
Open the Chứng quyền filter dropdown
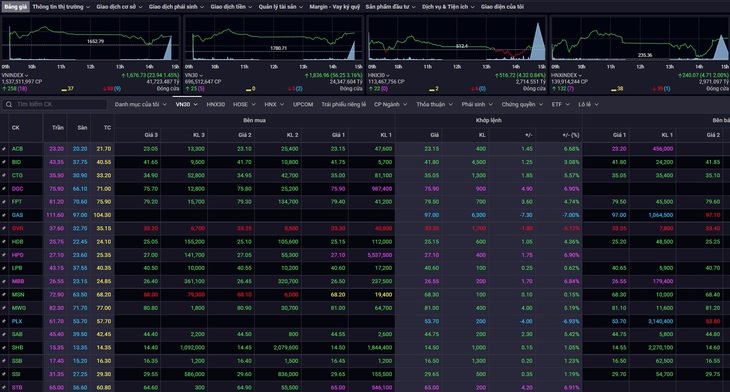click(x=522, y=104)
